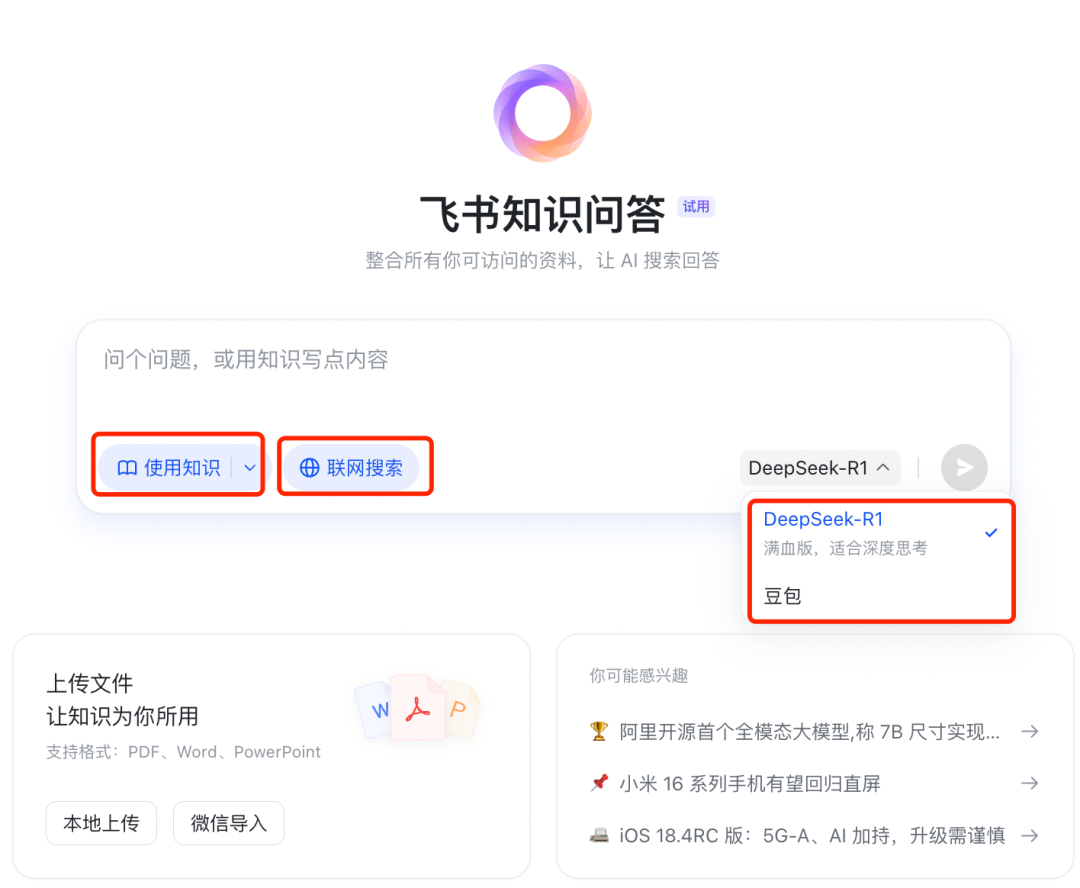Toggle the 使用知识 knowledge option
Screen dimensions: 1080x888
click(168, 468)
